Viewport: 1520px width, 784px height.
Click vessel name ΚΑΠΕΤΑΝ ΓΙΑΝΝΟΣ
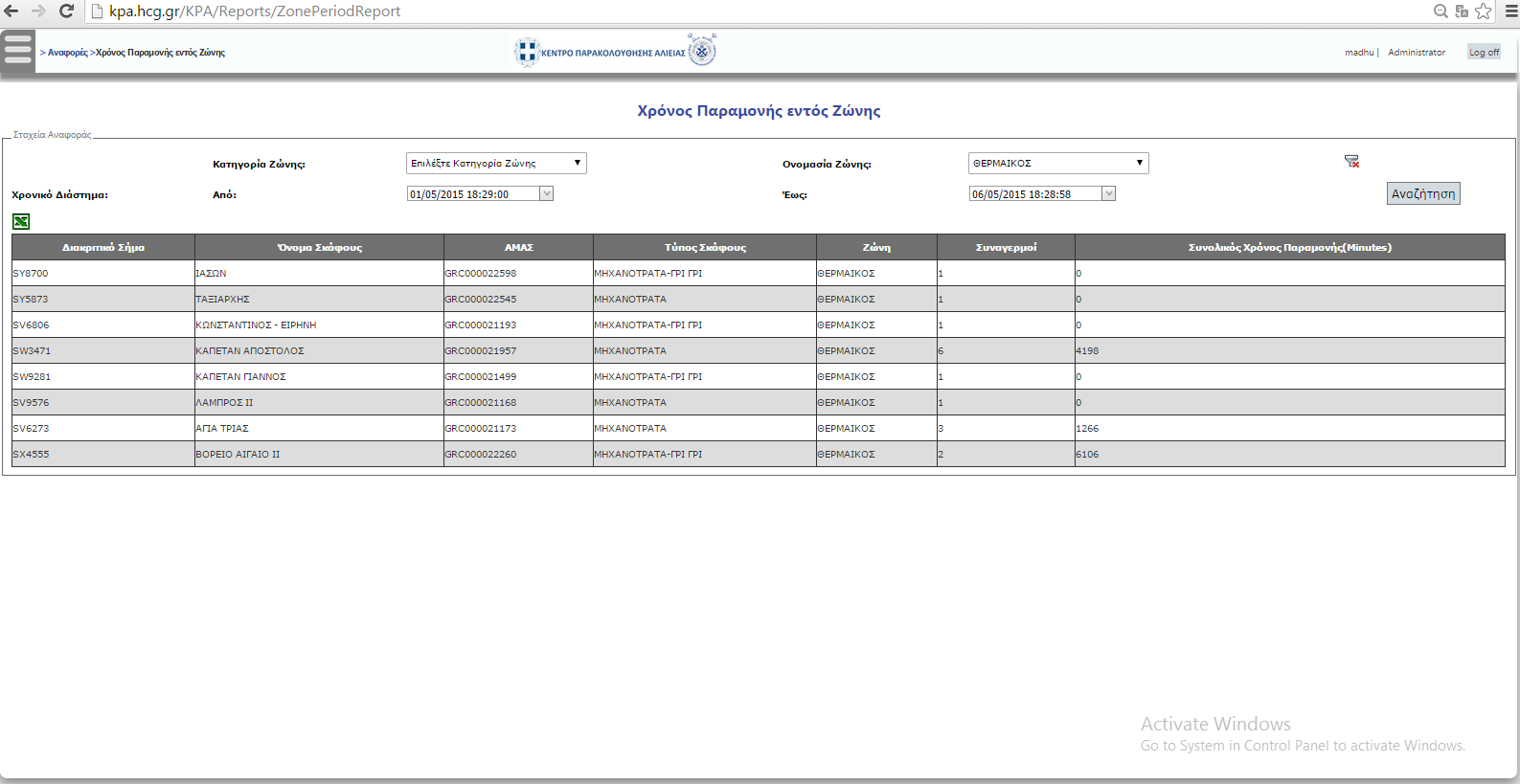point(240,376)
